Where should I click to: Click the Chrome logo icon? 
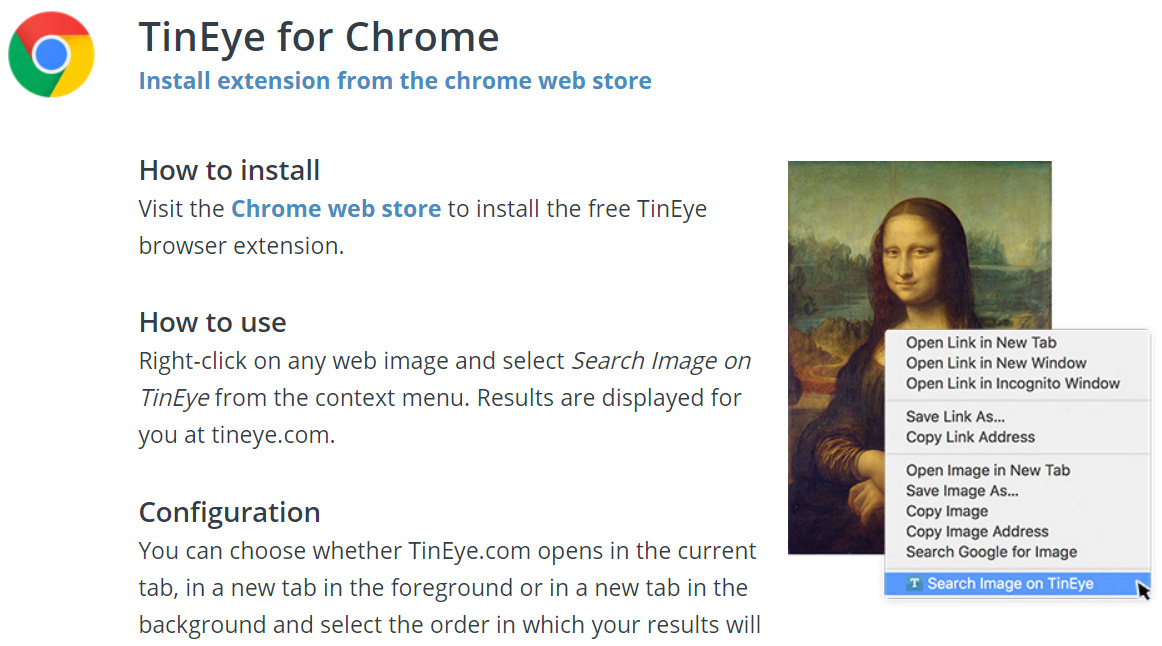click(x=51, y=54)
